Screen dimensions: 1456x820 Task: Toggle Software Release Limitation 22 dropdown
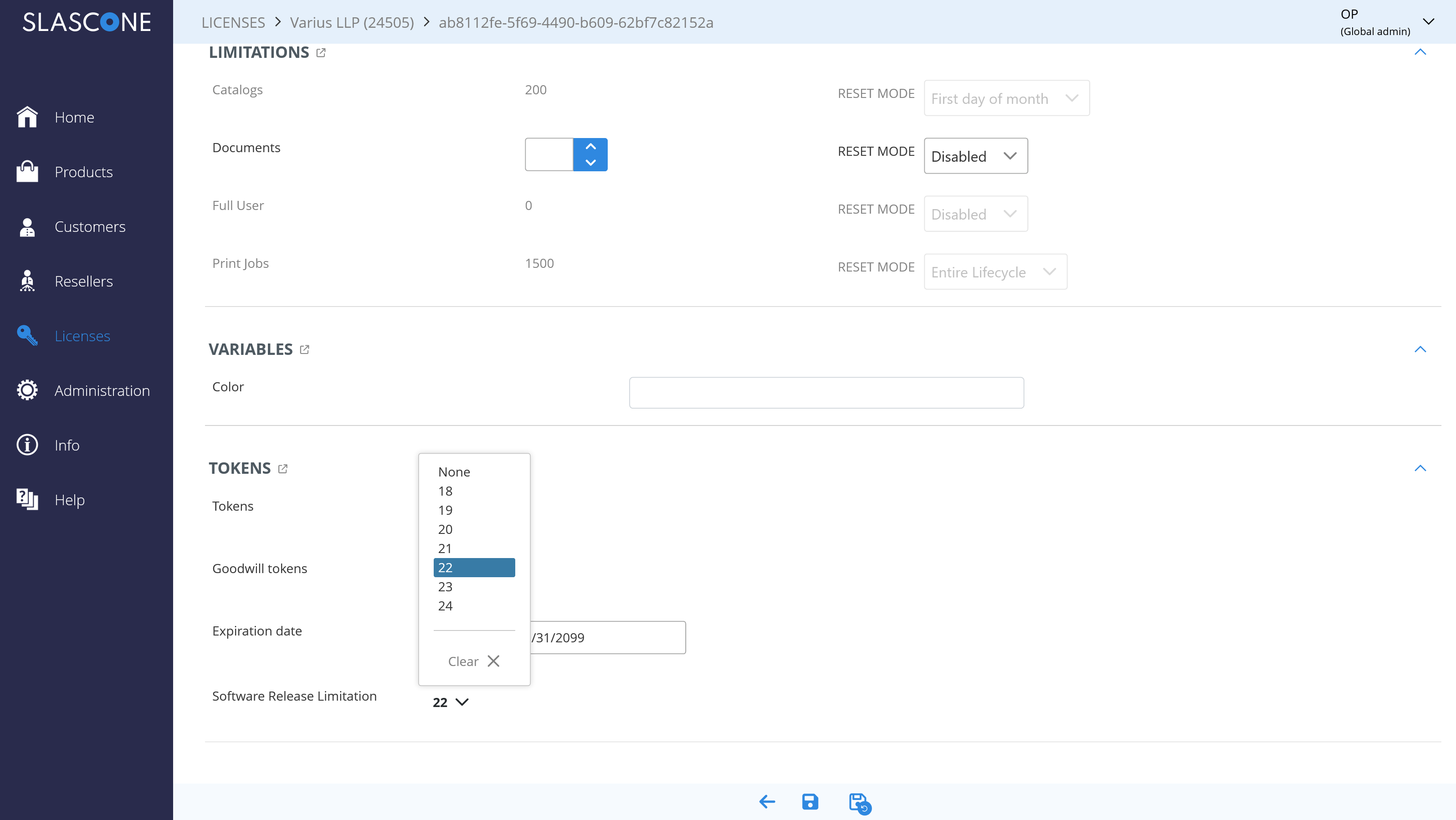point(451,702)
